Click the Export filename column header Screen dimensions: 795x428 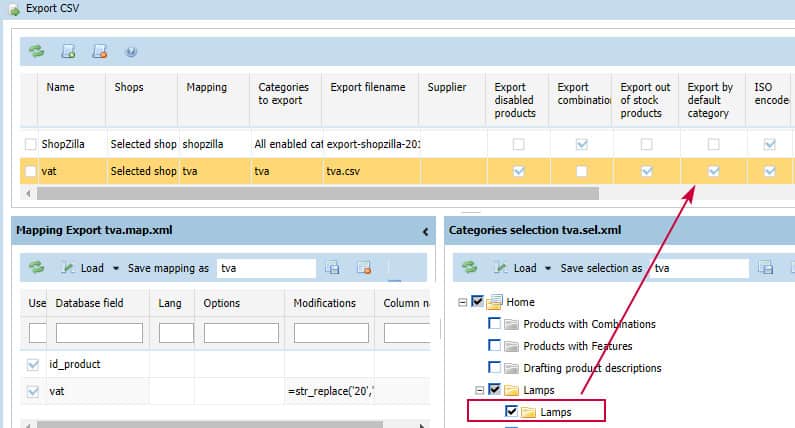367,88
